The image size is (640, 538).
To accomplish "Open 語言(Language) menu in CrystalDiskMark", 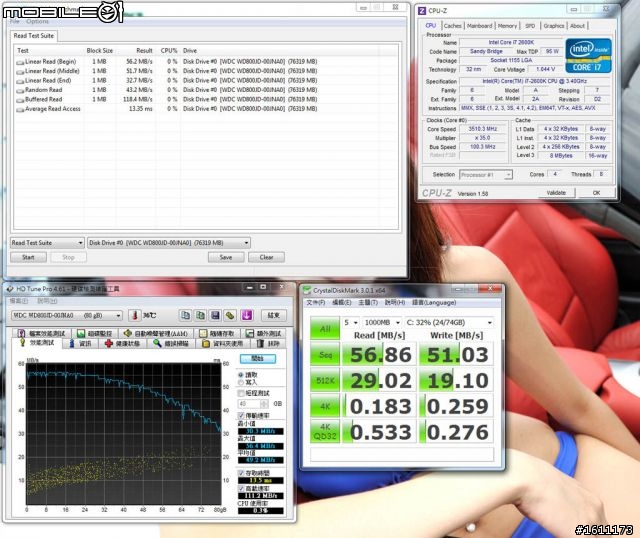I will click(x=434, y=302).
